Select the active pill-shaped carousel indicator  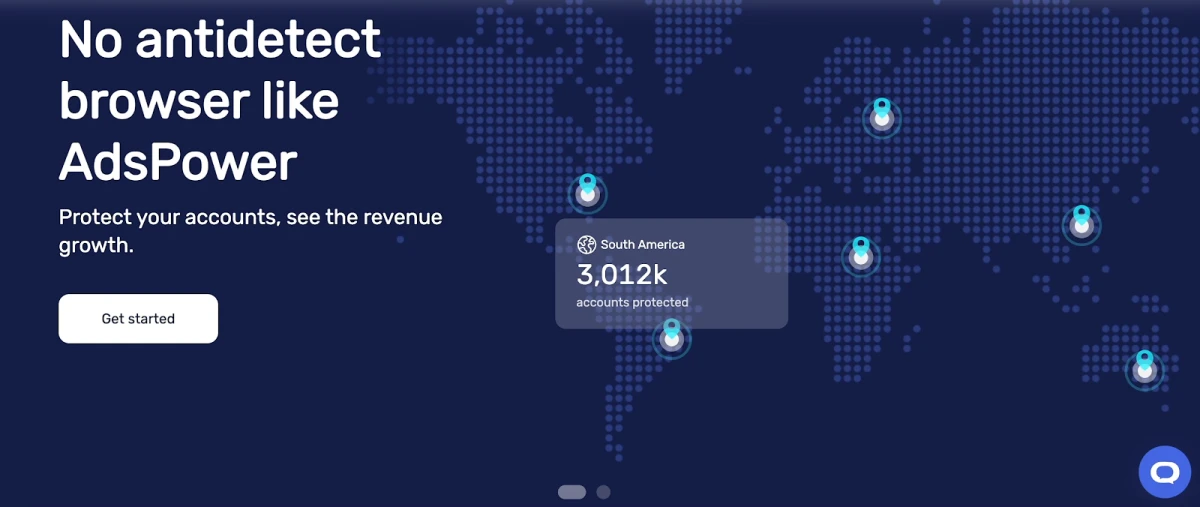click(572, 492)
